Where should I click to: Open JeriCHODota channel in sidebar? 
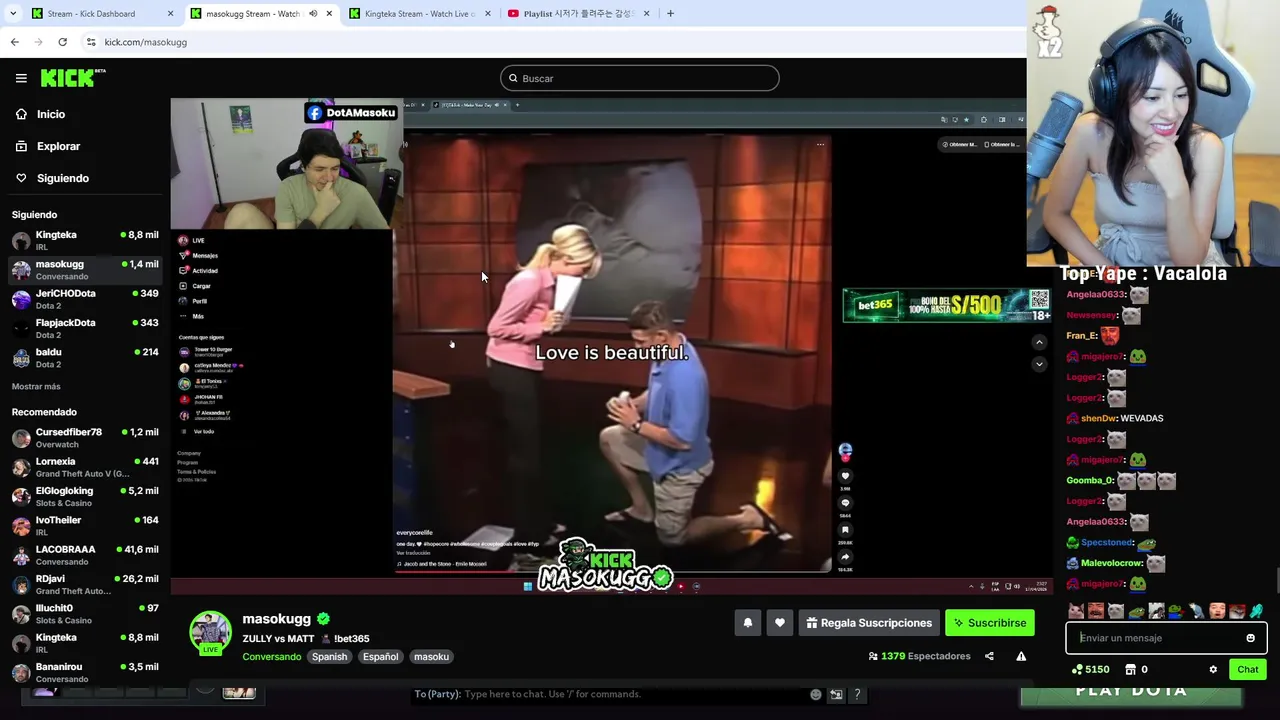coord(85,299)
